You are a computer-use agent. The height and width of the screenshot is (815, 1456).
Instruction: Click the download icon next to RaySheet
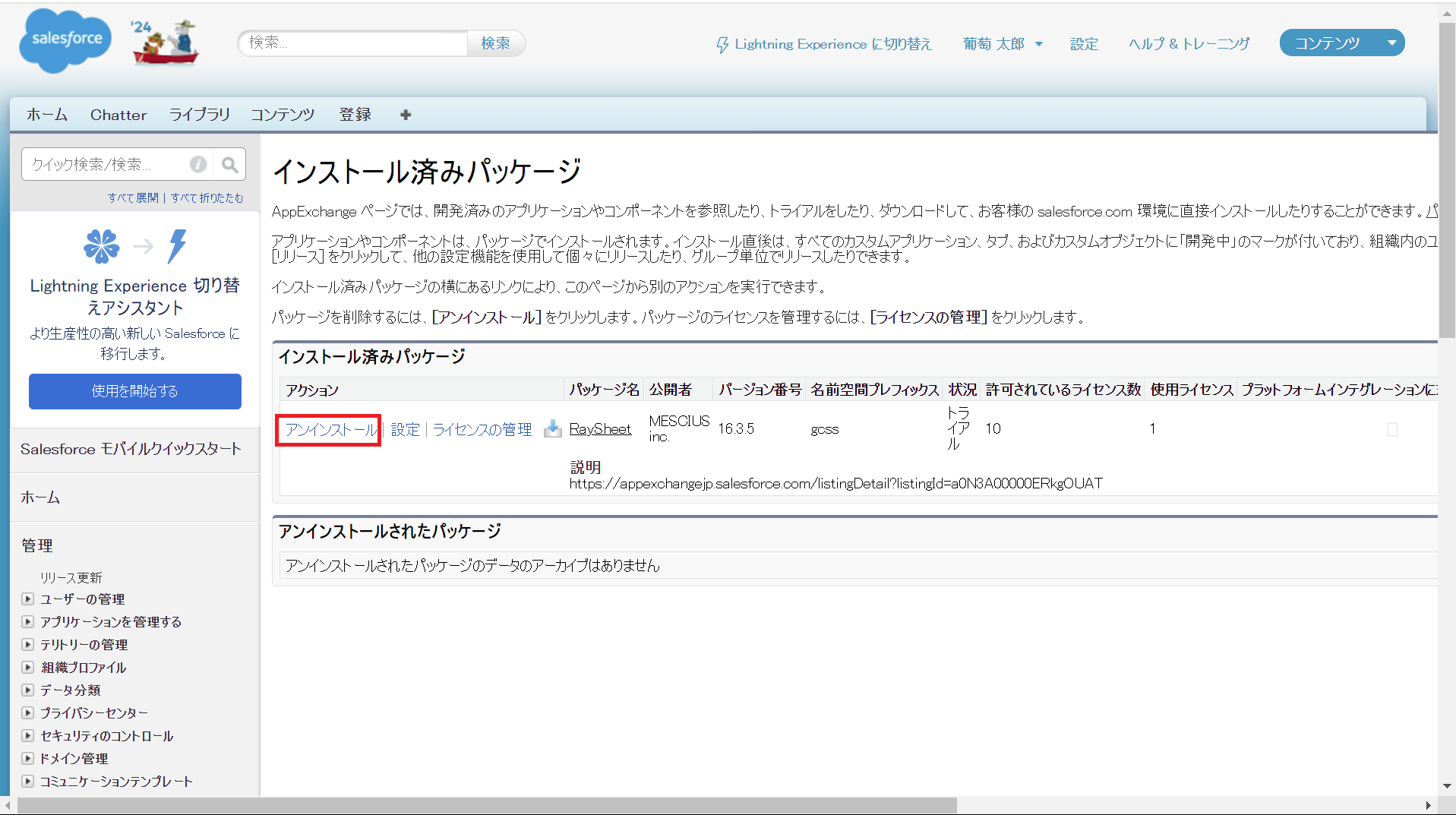(x=553, y=429)
